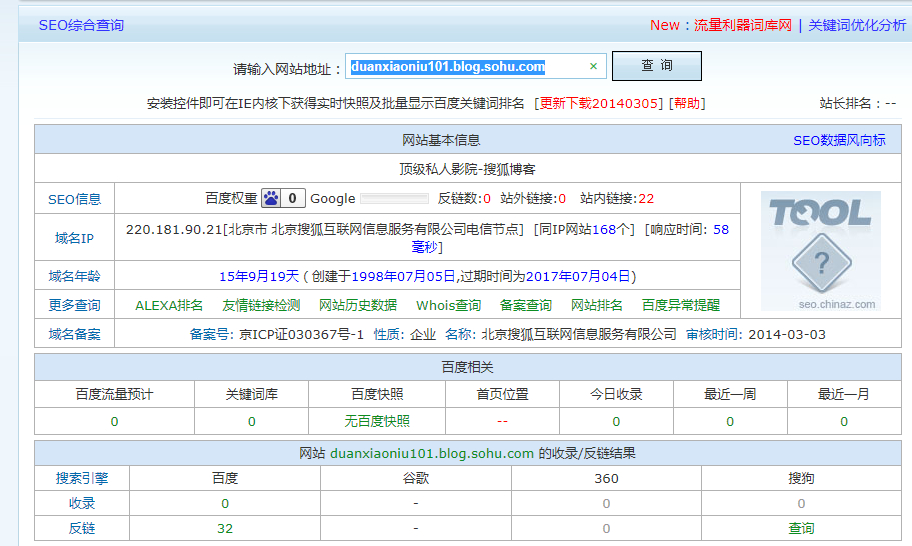The image size is (912, 546).
Task: Open the 关键词优化分析 link
Action: (857, 25)
